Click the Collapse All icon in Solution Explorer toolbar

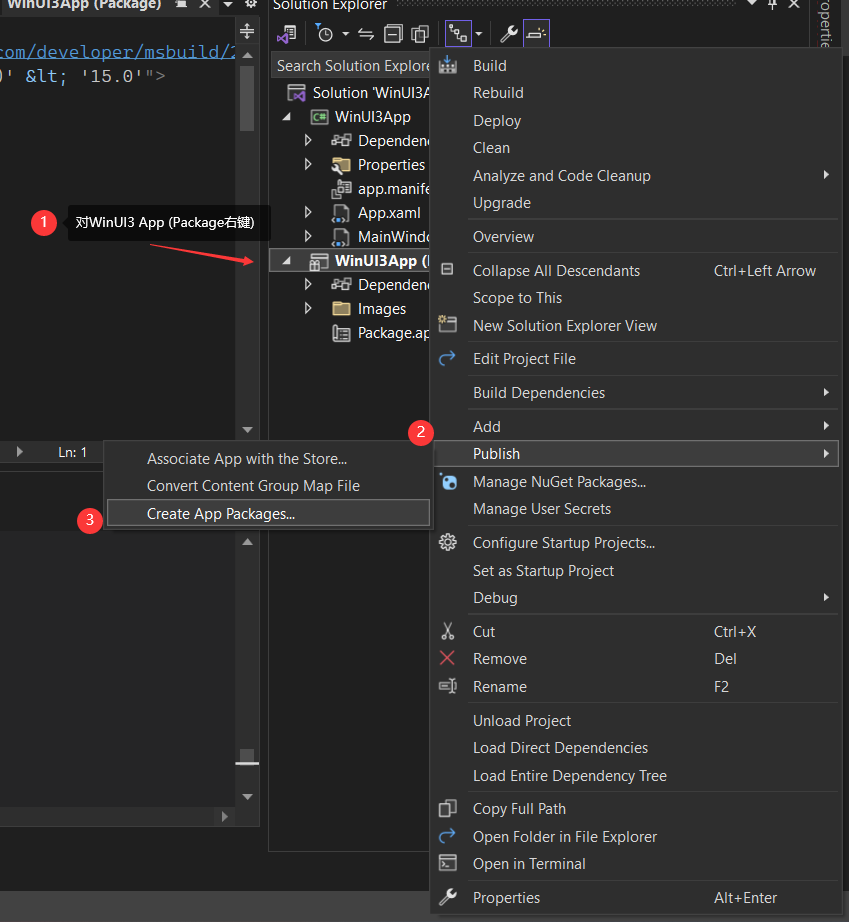coord(392,33)
